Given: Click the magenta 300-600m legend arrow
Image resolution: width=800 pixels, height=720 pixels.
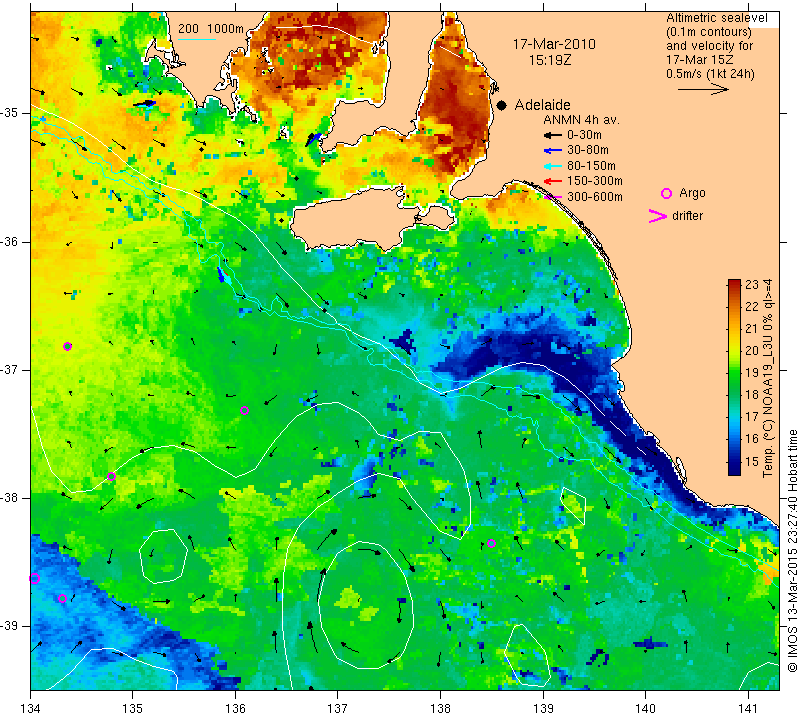Looking at the screenshot, I should click(x=552, y=196).
